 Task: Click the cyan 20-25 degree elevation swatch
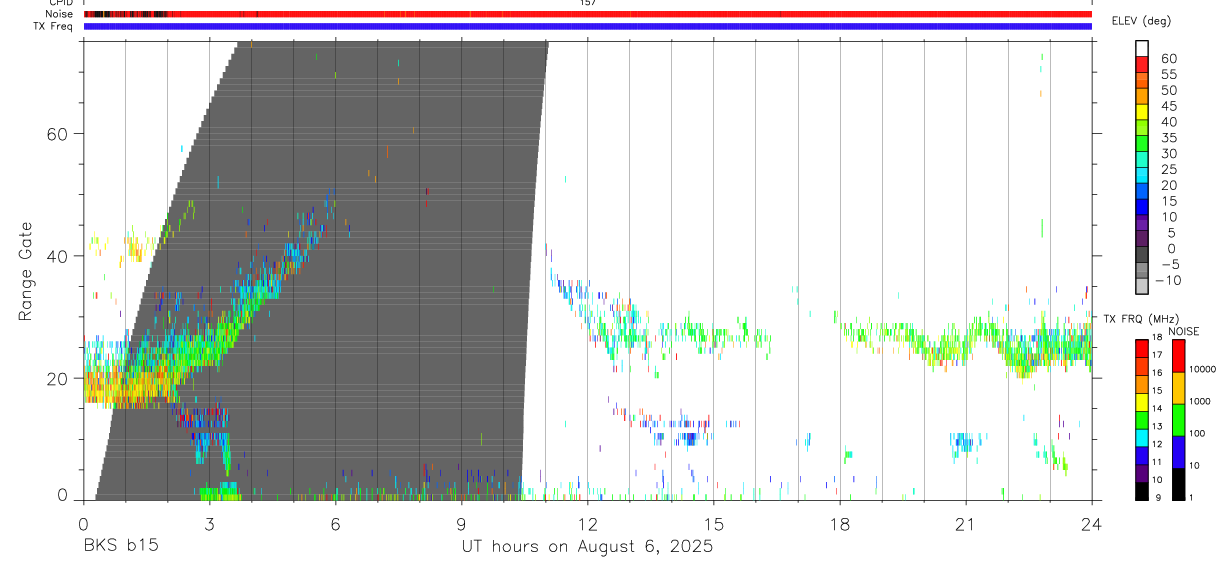pyautogui.click(x=1142, y=174)
